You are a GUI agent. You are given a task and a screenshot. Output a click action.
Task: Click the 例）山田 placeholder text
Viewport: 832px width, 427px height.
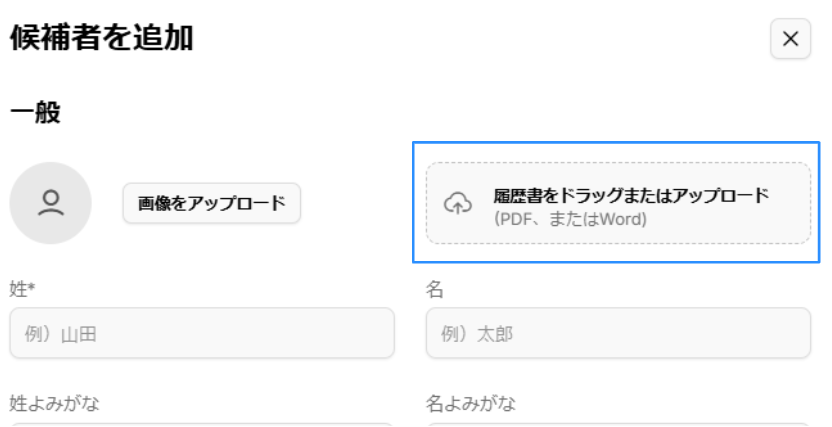(x=61, y=334)
